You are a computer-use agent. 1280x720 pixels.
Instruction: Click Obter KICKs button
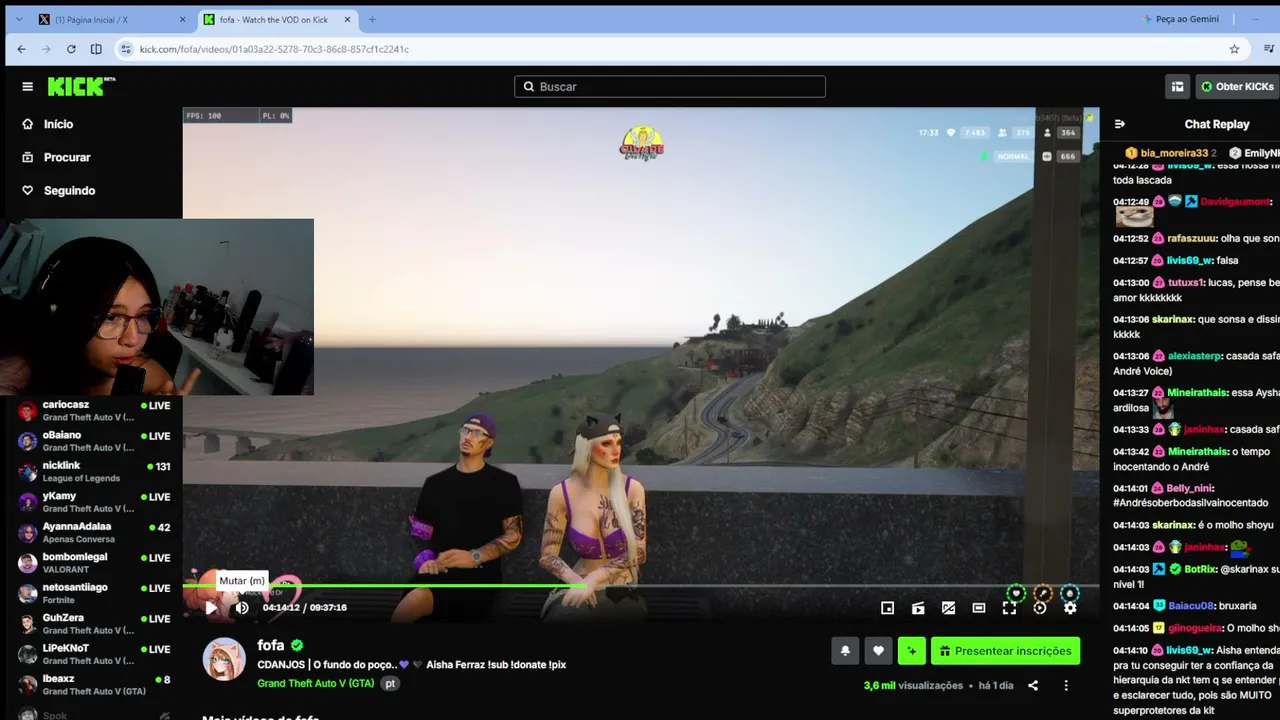point(1238,87)
